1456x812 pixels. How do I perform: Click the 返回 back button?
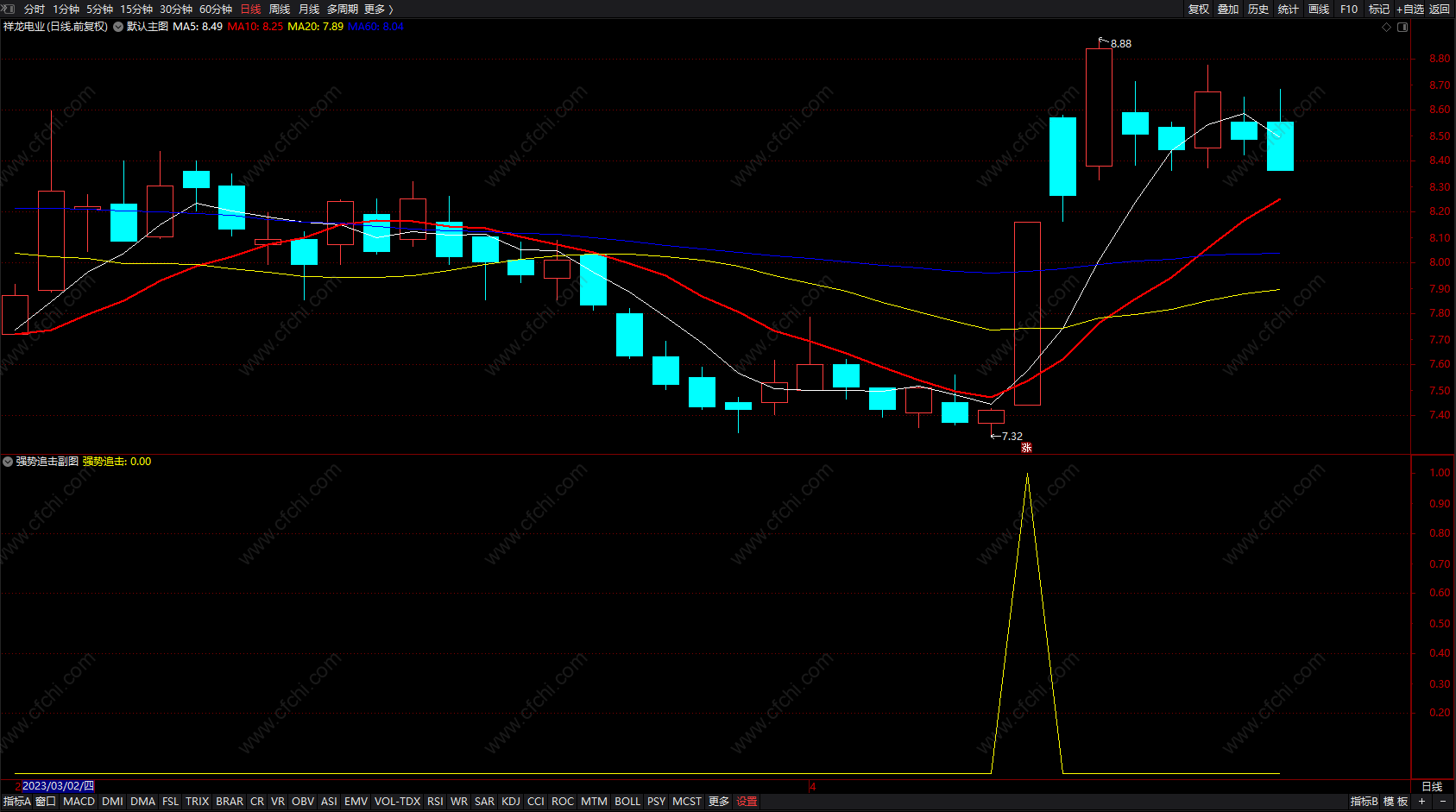[1440, 9]
